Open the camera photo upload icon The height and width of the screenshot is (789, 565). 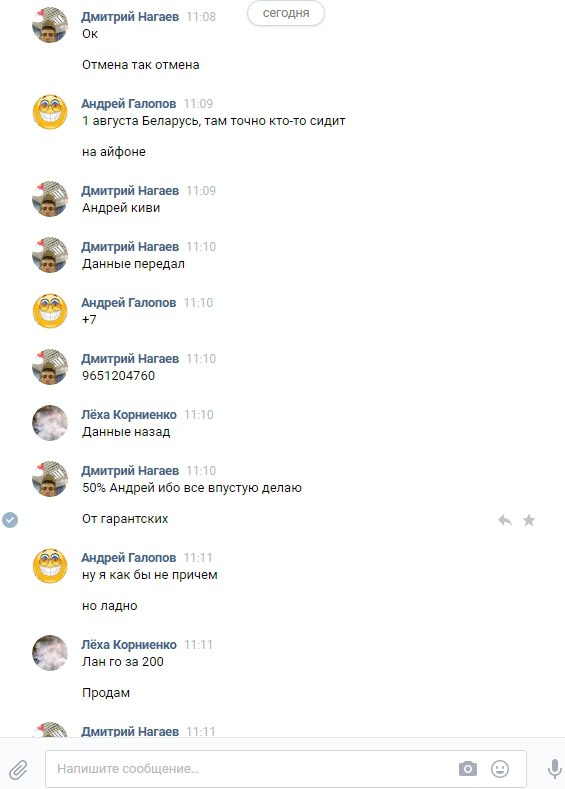click(x=467, y=768)
